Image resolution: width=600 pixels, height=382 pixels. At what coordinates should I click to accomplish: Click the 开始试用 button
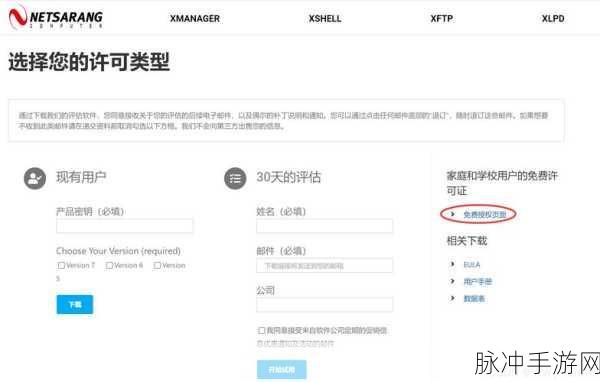(x=282, y=369)
